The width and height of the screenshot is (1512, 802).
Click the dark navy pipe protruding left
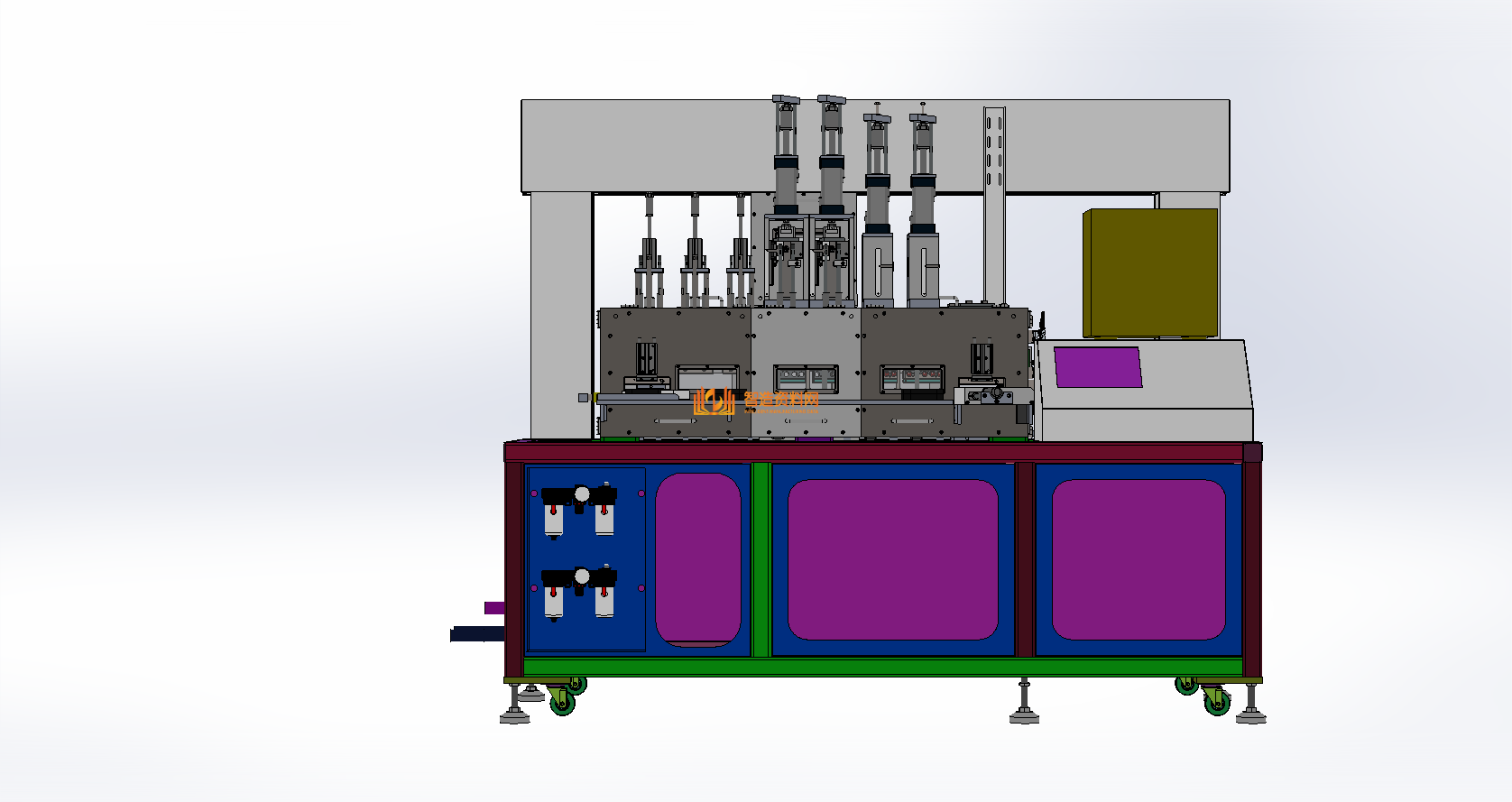click(x=475, y=635)
